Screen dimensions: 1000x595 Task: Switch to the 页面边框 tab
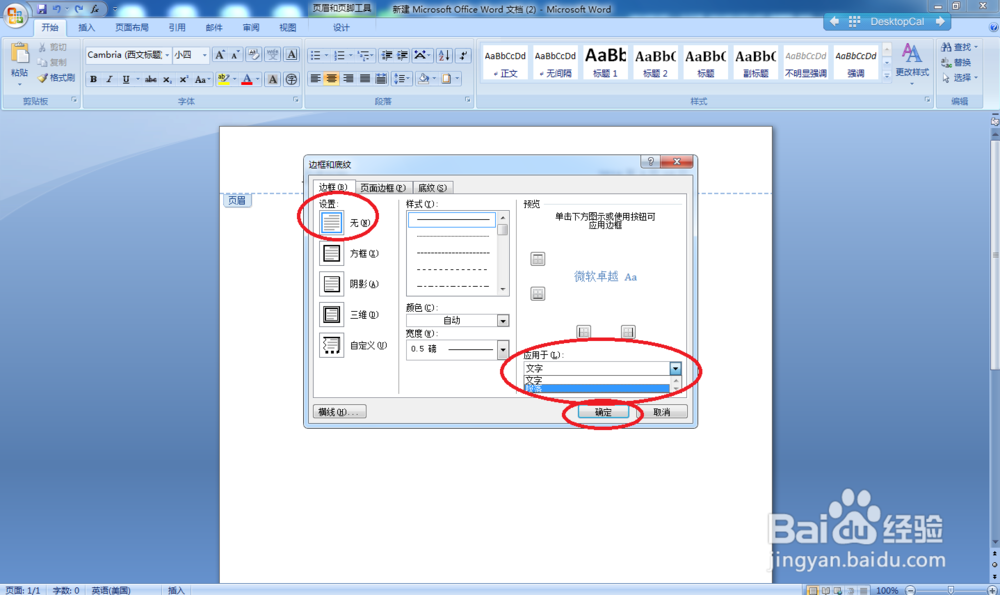click(x=384, y=187)
